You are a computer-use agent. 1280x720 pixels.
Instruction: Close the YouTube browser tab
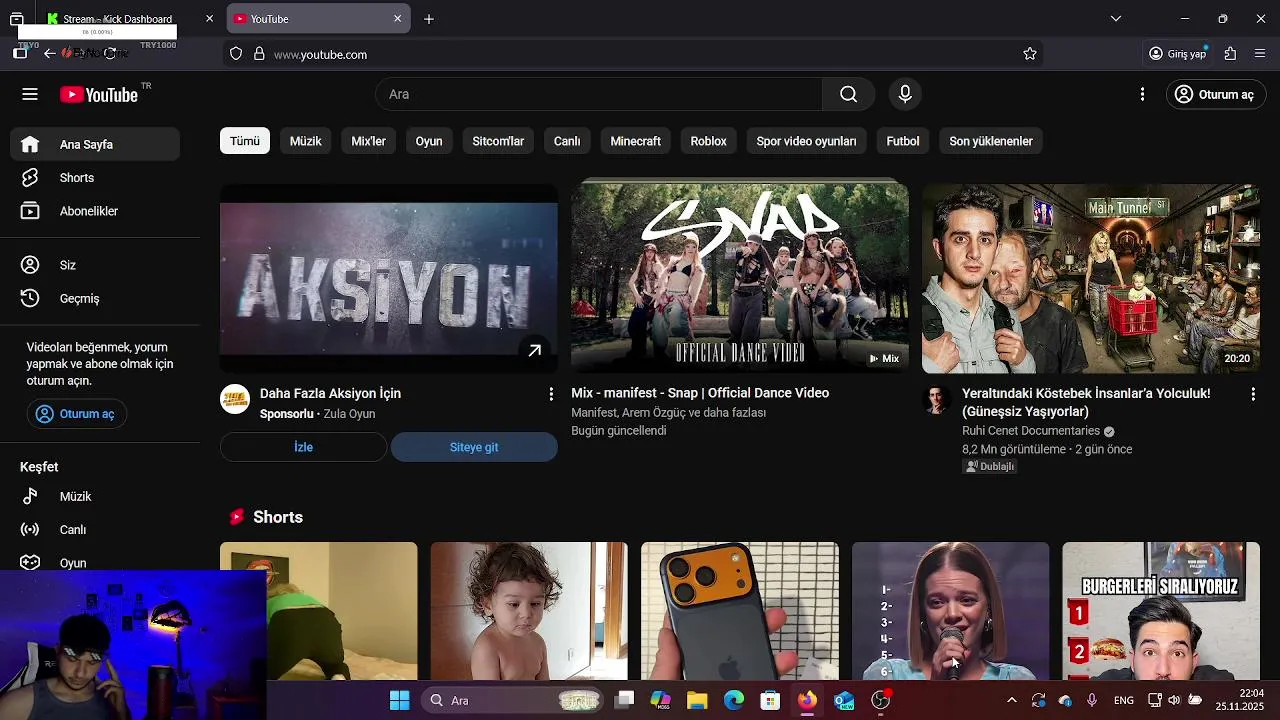(397, 19)
